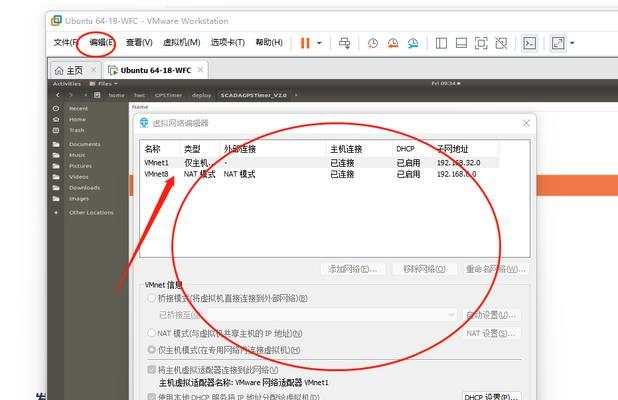Viewport: 618px width, 400px height.
Task: Select the NAT 模式 radio button
Action: [151, 333]
